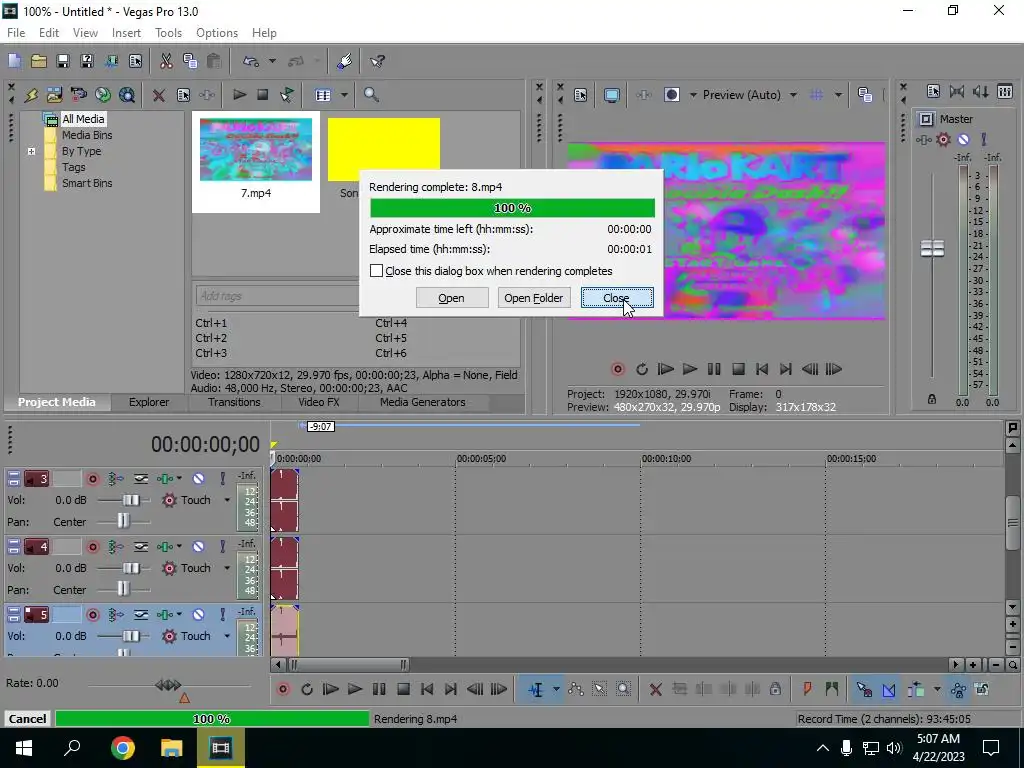Open a file with the Open folder icon
This screenshot has width=1024, height=768.
pyautogui.click(x=39, y=61)
